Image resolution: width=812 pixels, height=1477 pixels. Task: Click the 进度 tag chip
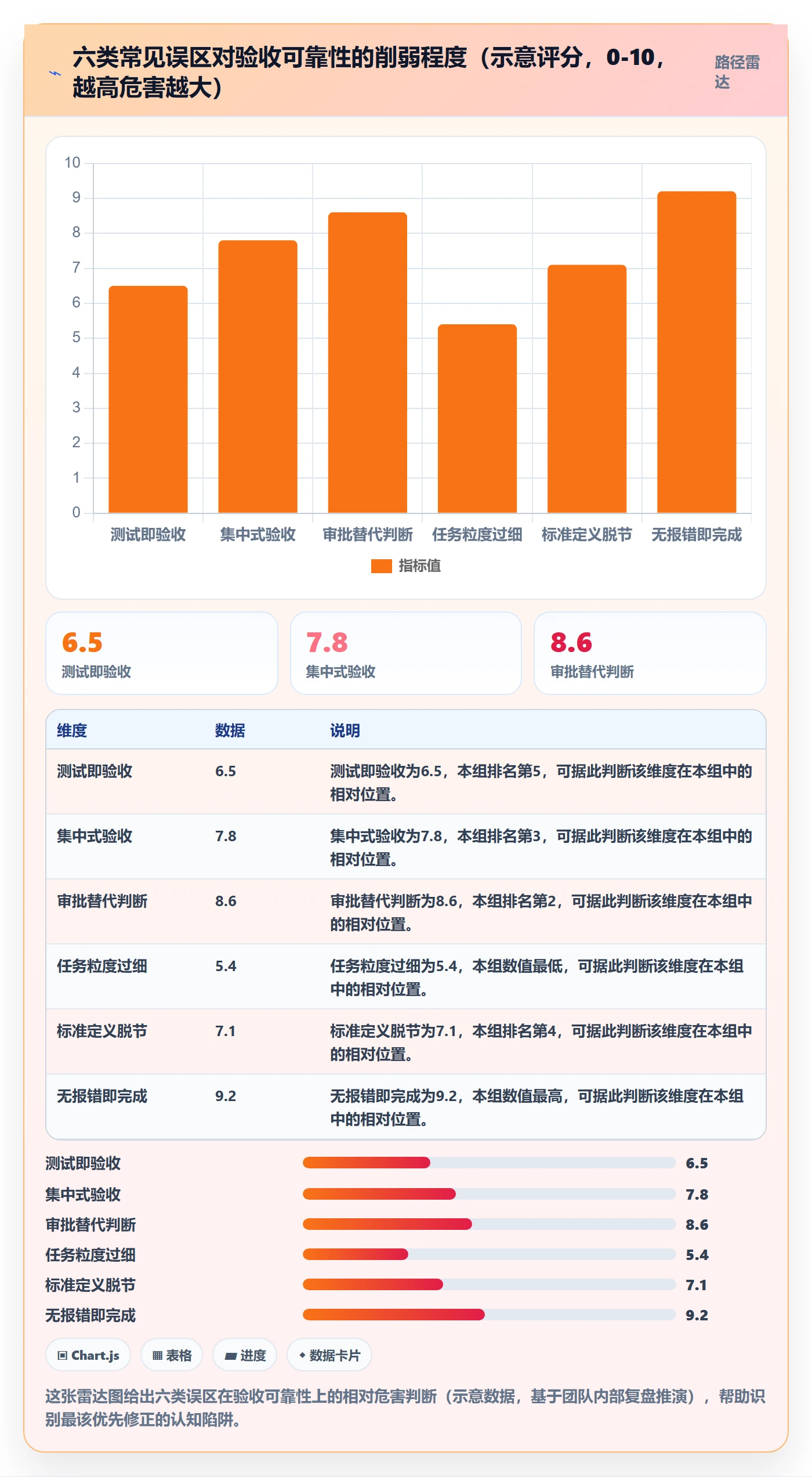(x=245, y=1355)
